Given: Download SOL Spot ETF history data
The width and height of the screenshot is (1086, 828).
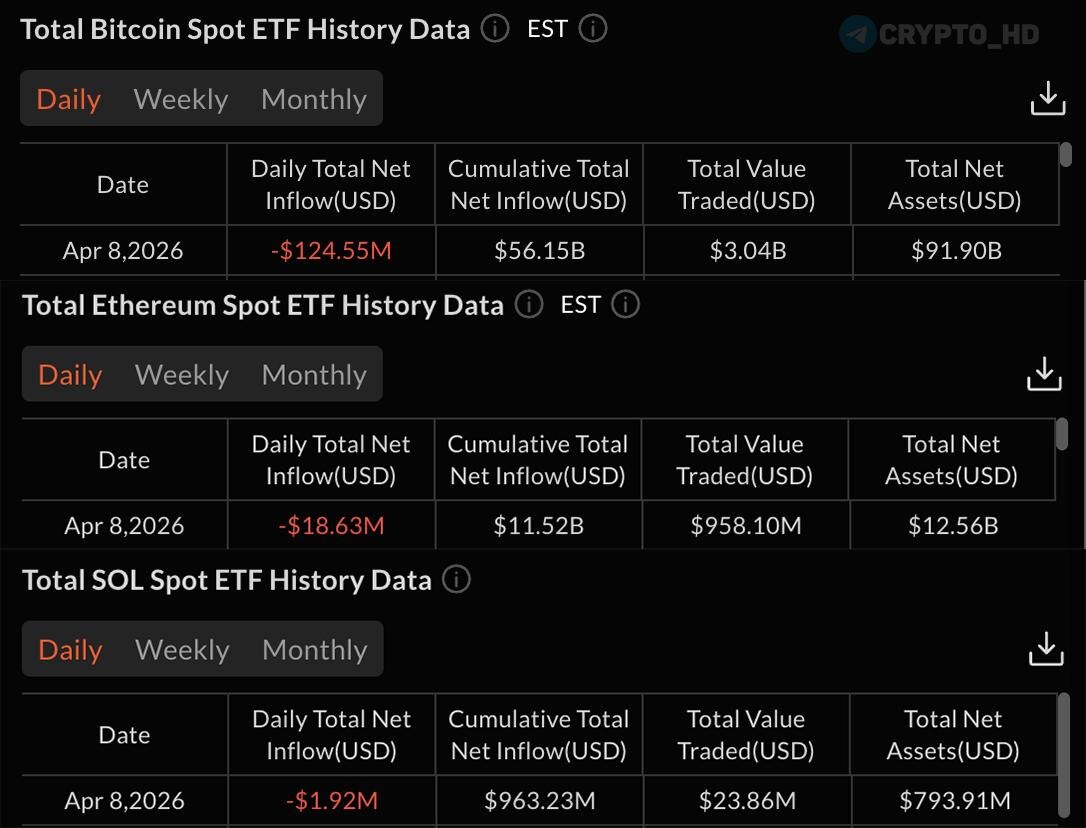Looking at the screenshot, I should [x=1046, y=648].
